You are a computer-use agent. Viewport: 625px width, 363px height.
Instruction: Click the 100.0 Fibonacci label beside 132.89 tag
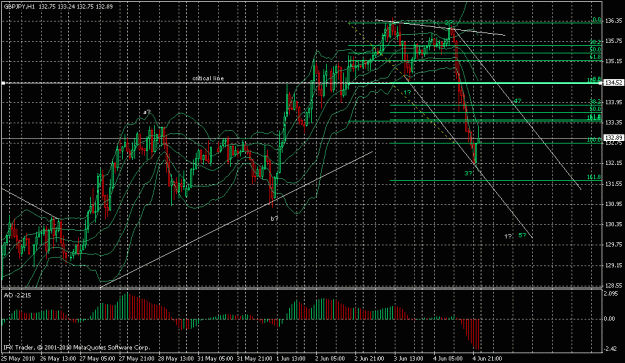594,140
